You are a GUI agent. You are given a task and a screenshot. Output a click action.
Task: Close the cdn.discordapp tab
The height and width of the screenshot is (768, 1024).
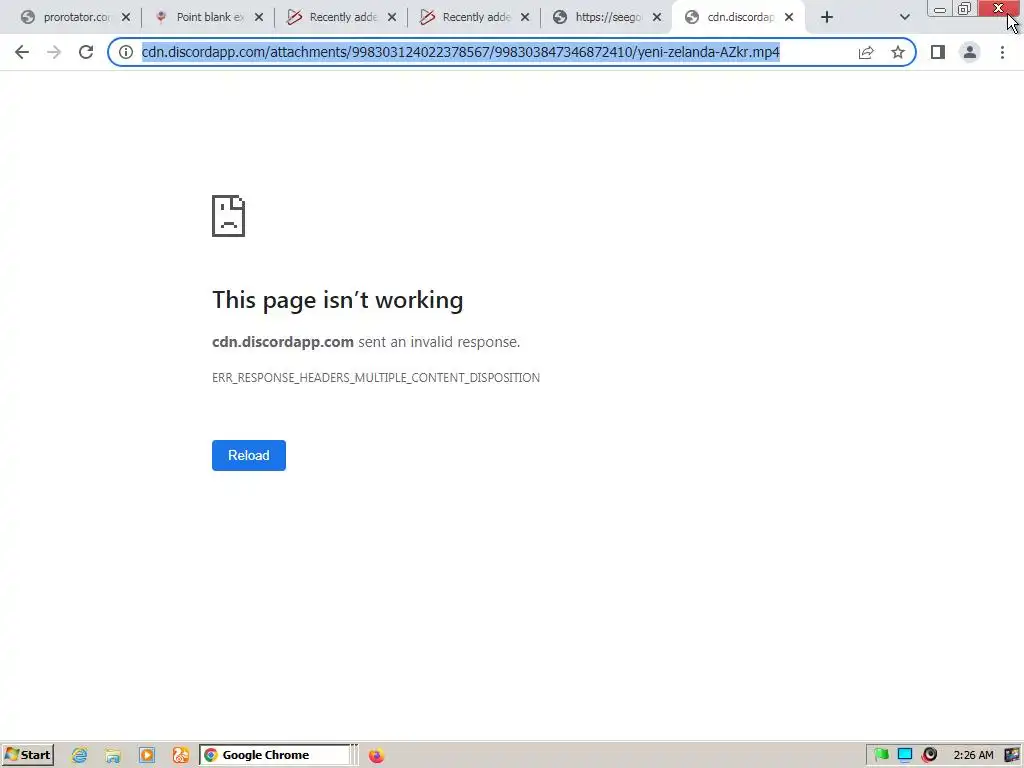click(789, 18)
